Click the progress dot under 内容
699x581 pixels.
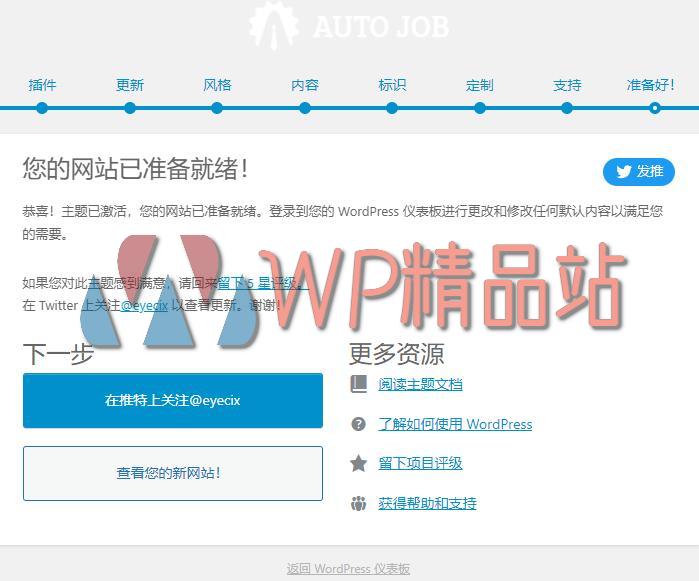click(x=304, y=108)
